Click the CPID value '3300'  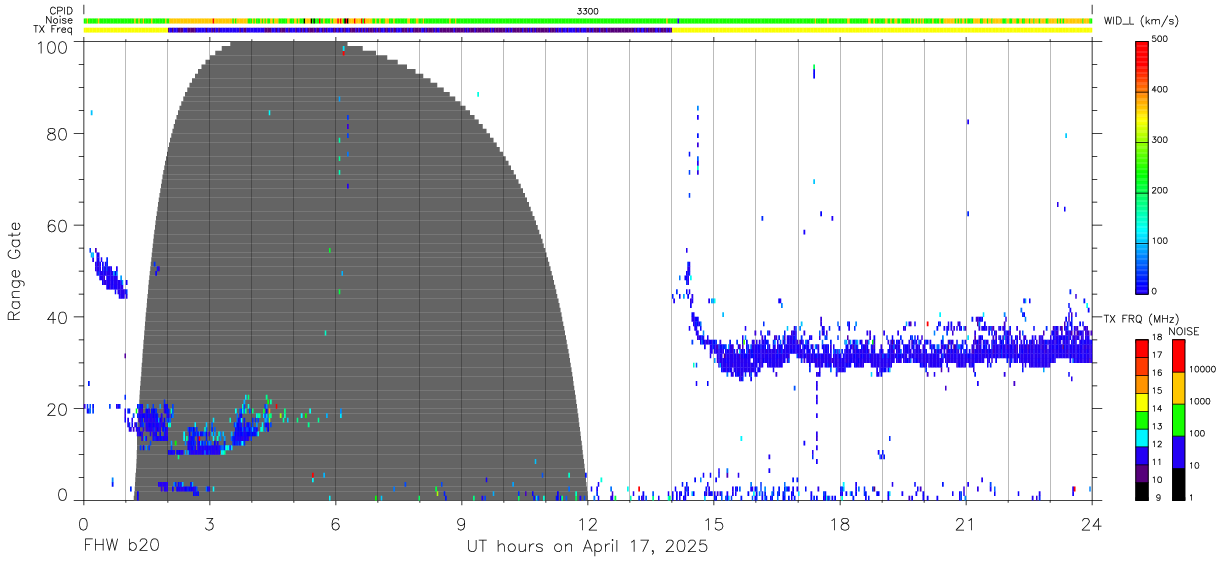tap(588, 11)
